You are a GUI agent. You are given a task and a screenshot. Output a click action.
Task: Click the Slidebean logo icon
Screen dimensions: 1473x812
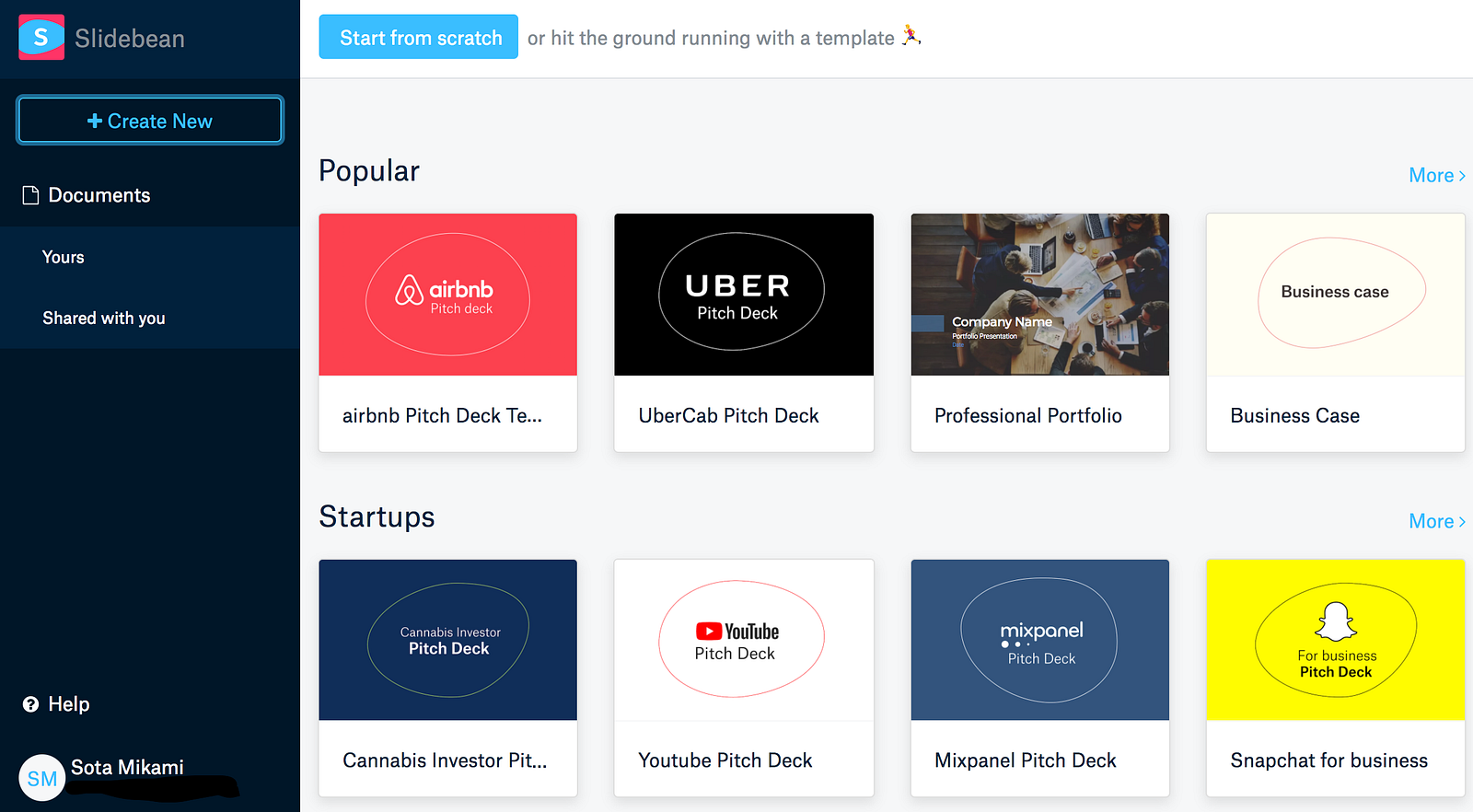(x=41, y=37)
